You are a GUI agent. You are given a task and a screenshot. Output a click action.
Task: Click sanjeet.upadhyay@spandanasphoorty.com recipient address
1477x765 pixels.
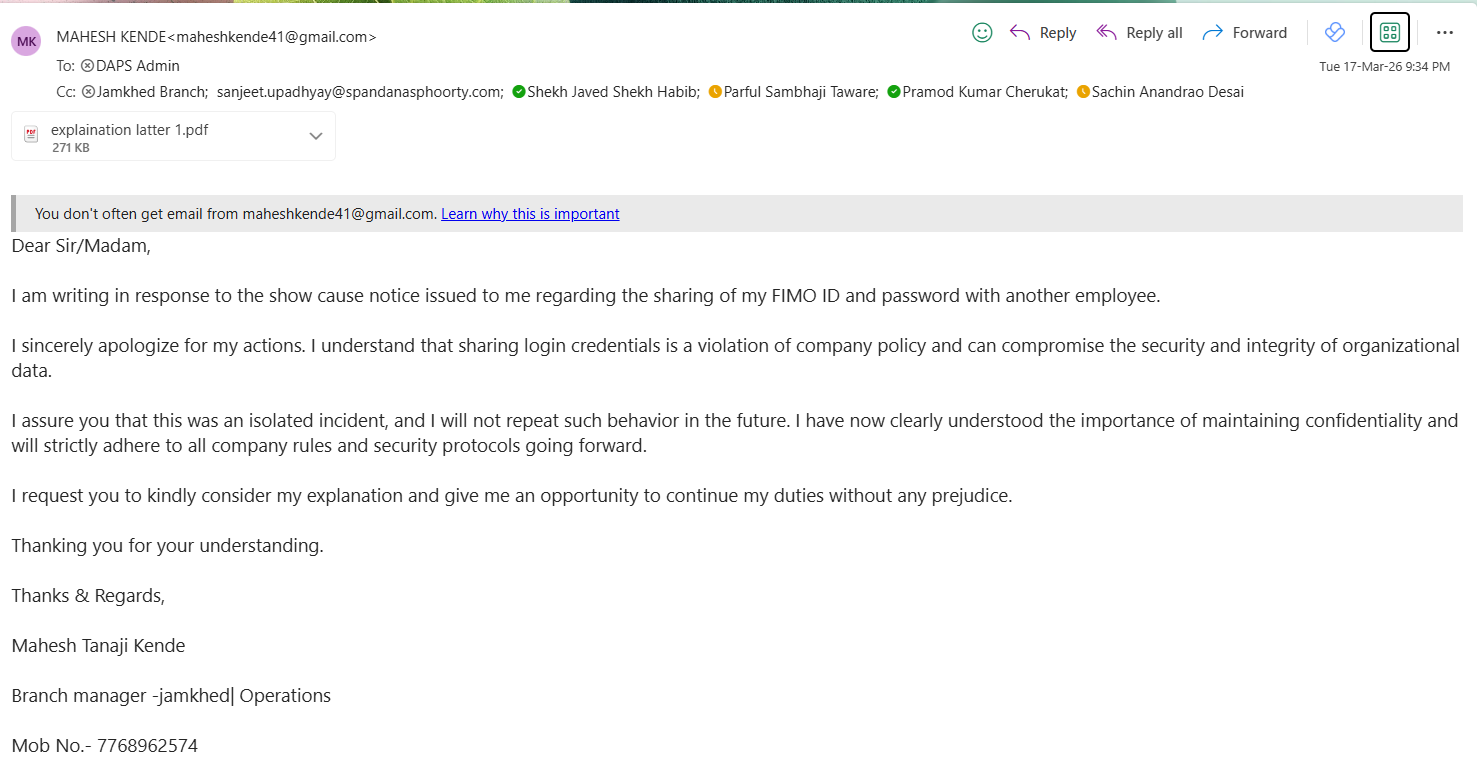pyautogui.click(x=359, y=92)
